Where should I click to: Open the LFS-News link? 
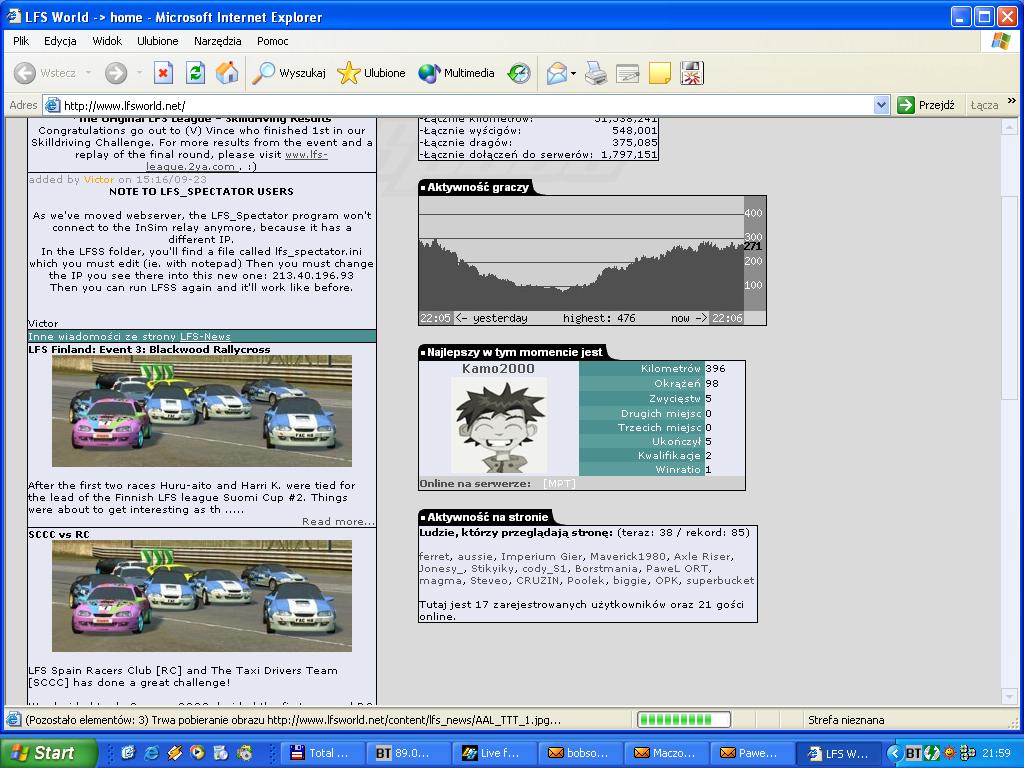tap(205, 336)
